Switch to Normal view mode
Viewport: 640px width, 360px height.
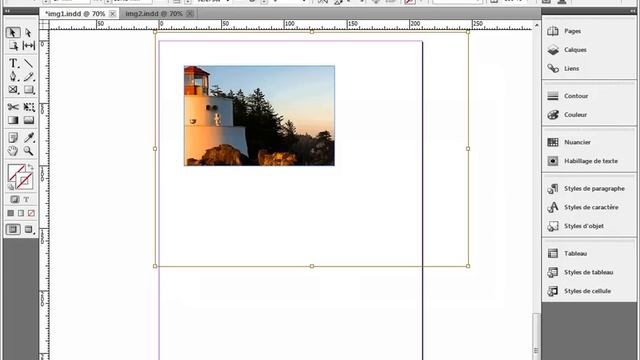[x=13, y=229]
